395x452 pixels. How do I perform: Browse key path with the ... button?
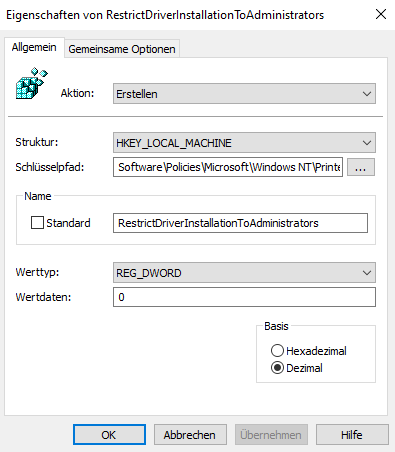tap(361, 167)
